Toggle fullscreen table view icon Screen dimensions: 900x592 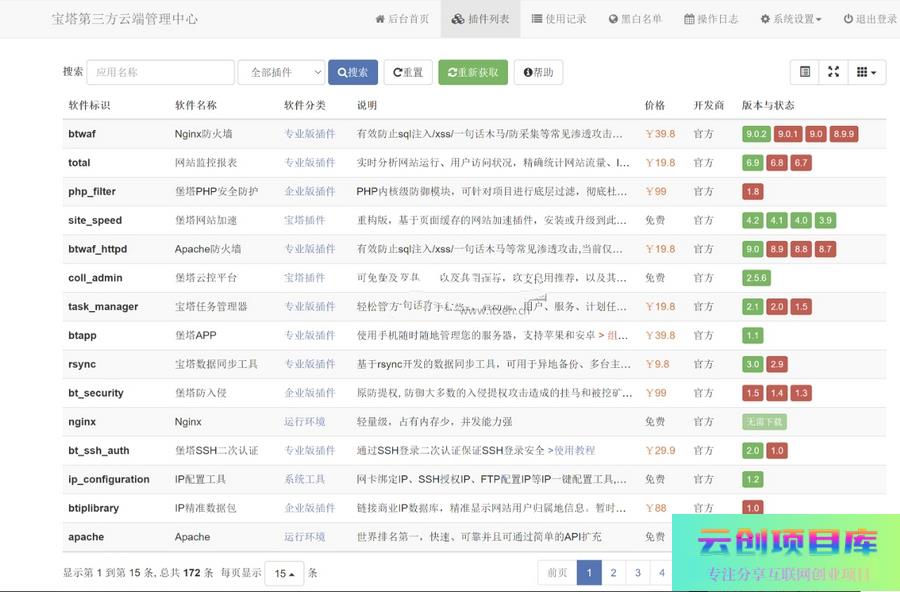[833, 72]
